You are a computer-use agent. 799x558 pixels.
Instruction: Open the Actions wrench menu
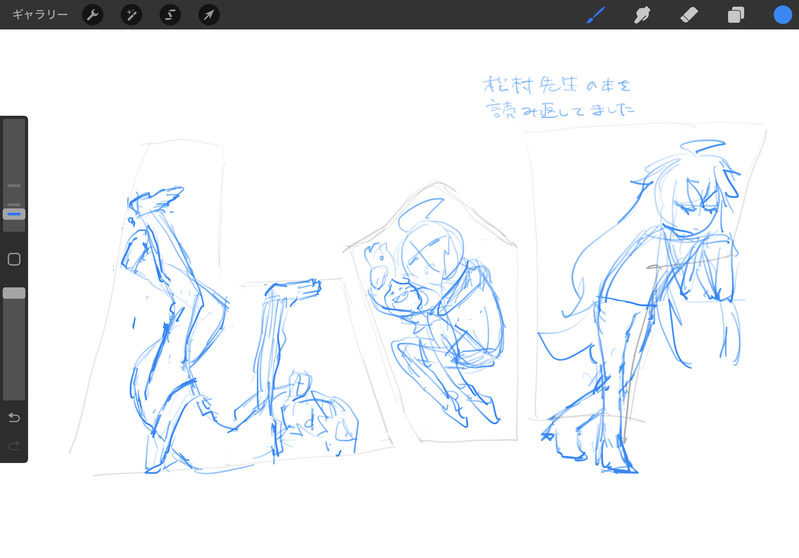click(93, 15)
